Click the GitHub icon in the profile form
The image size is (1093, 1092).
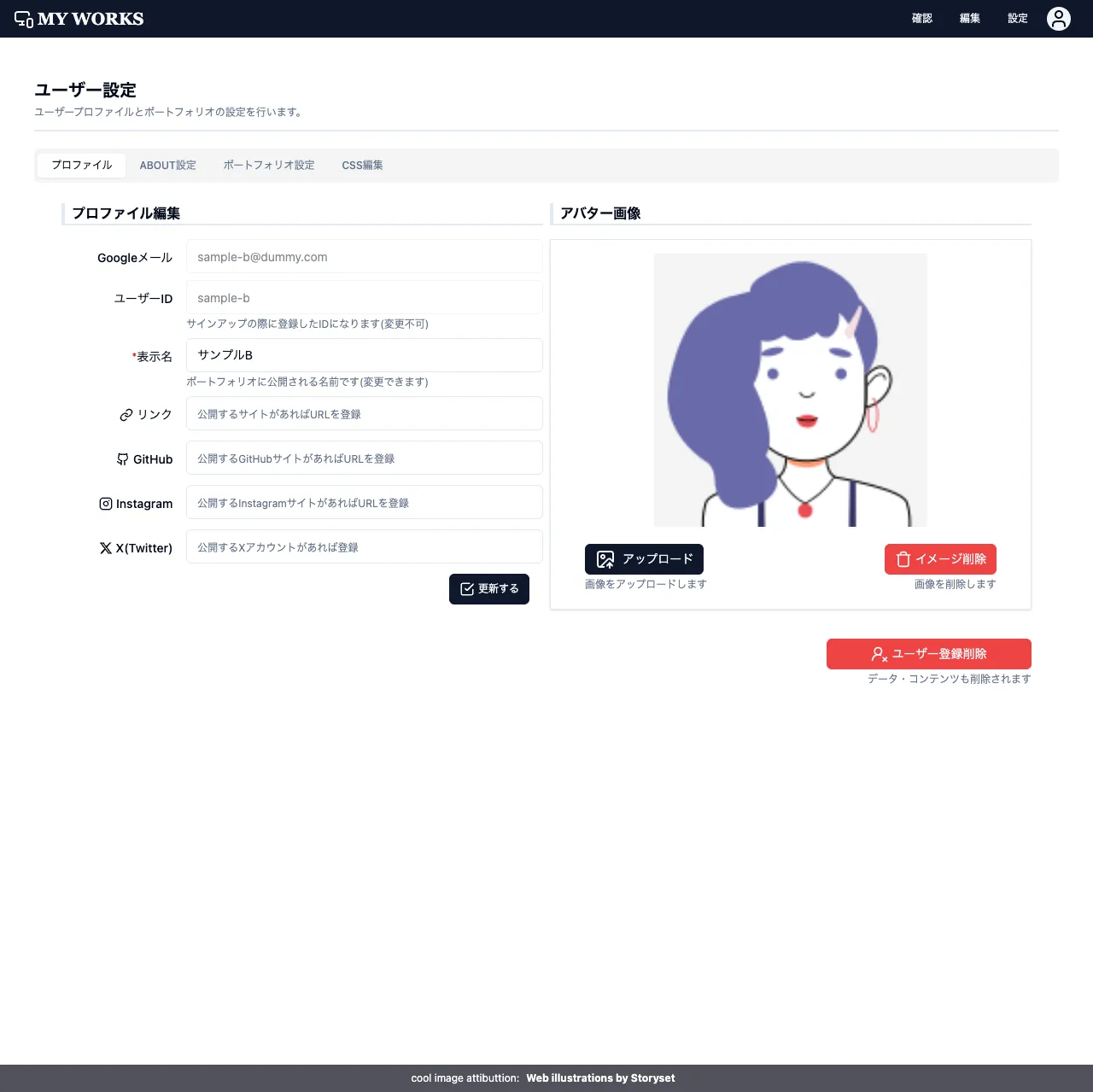pyautogui.click(x=121, y=459)
